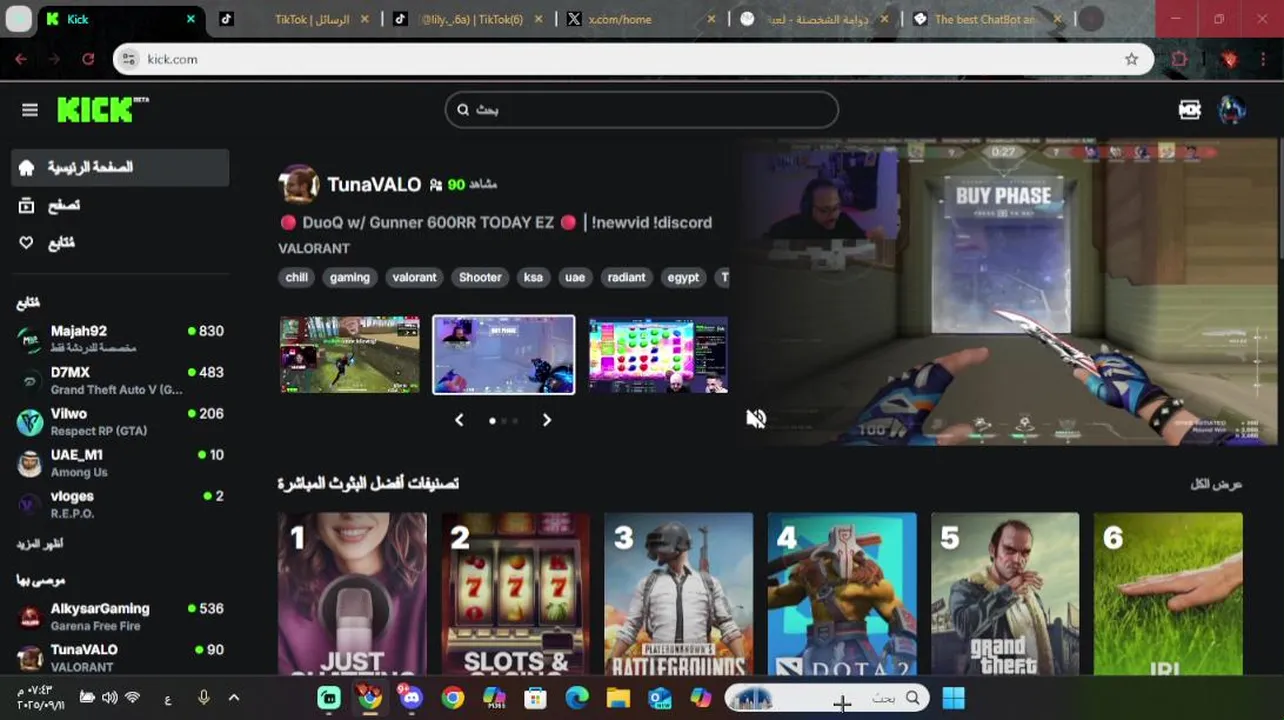Open File Explorer from taskbar
The height and width of the screenshot is (720, 1284).
(x=618, y=698)
